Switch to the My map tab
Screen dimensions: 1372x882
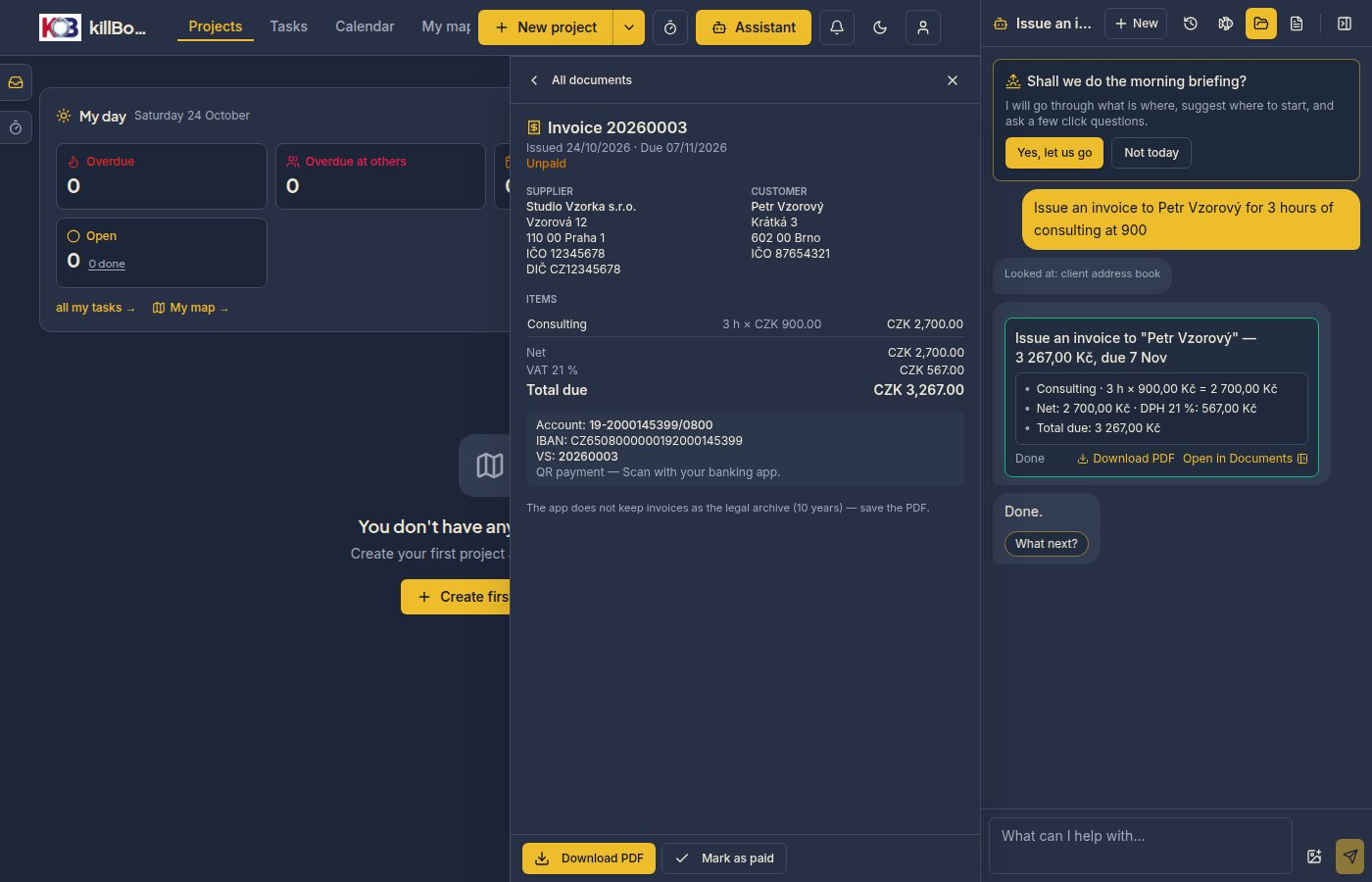[x=446, y=26]
